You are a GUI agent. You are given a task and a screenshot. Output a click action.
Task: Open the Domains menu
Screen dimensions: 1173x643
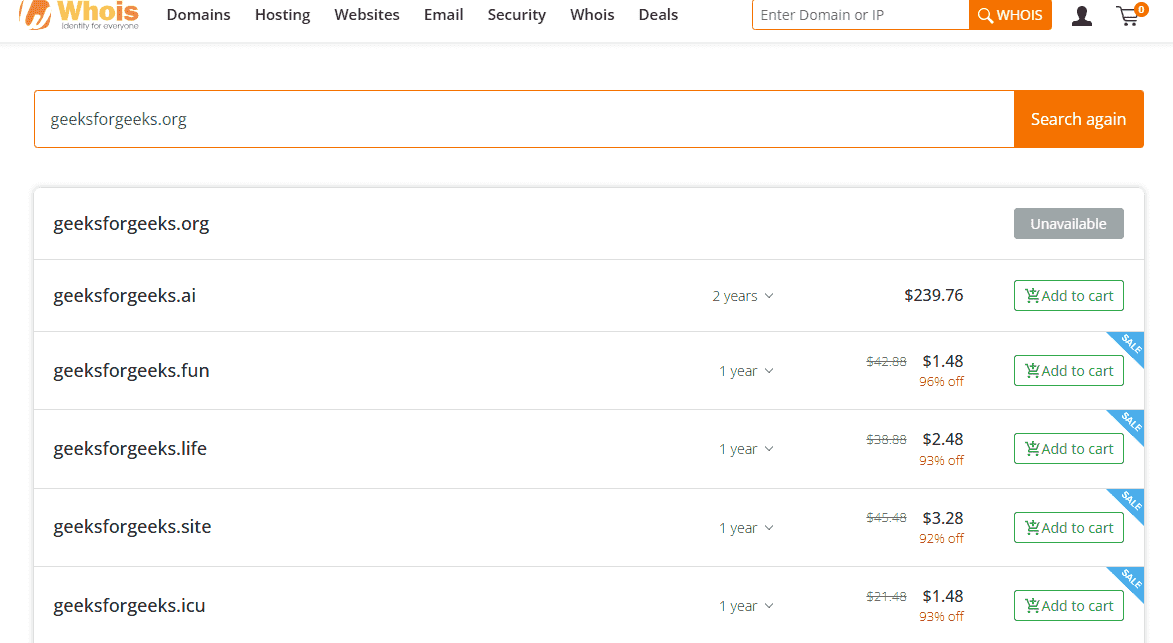[x=198, y=15]
